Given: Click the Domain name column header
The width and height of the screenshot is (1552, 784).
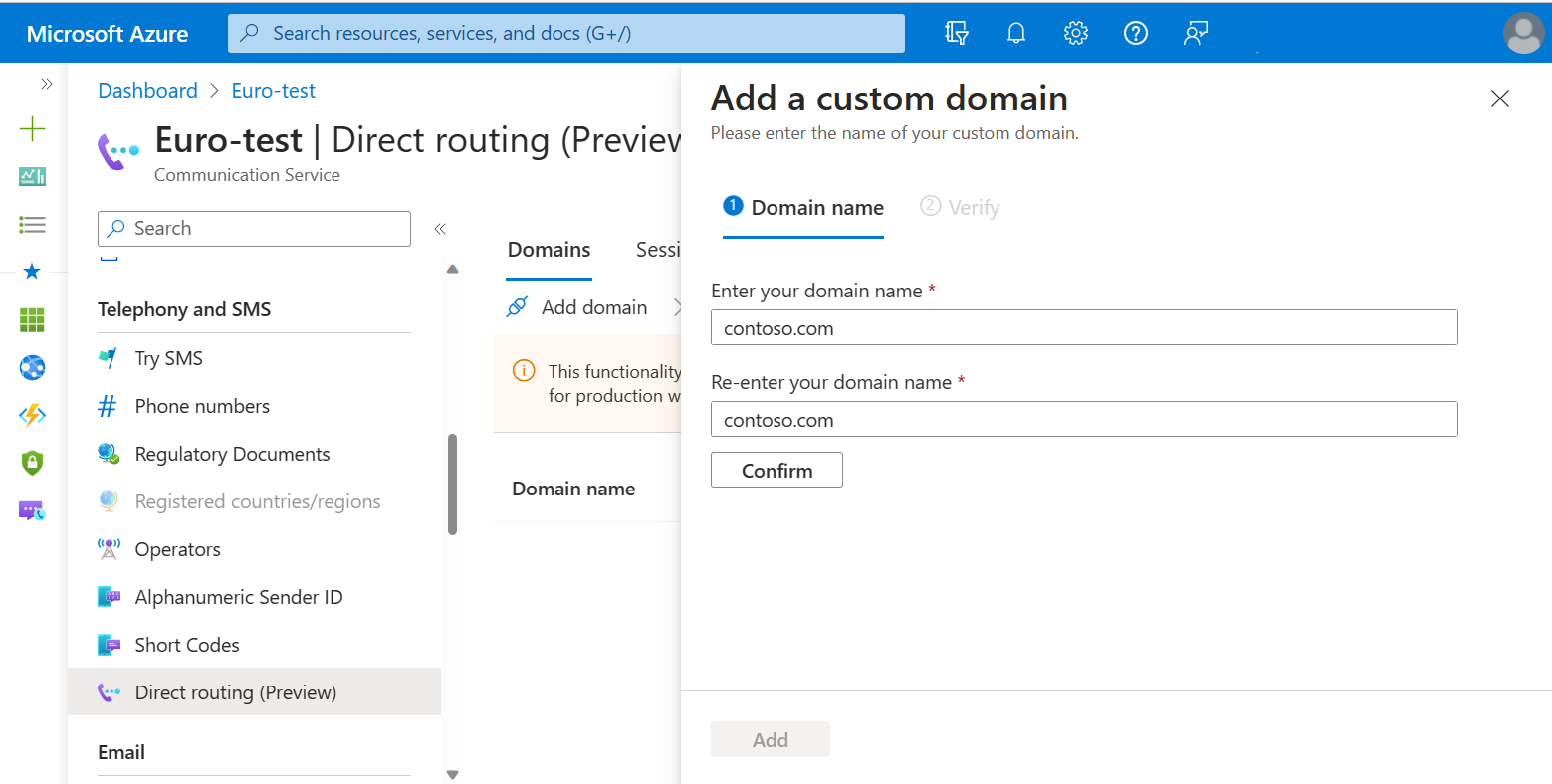Looking at the screenshot, I should 573,489.
